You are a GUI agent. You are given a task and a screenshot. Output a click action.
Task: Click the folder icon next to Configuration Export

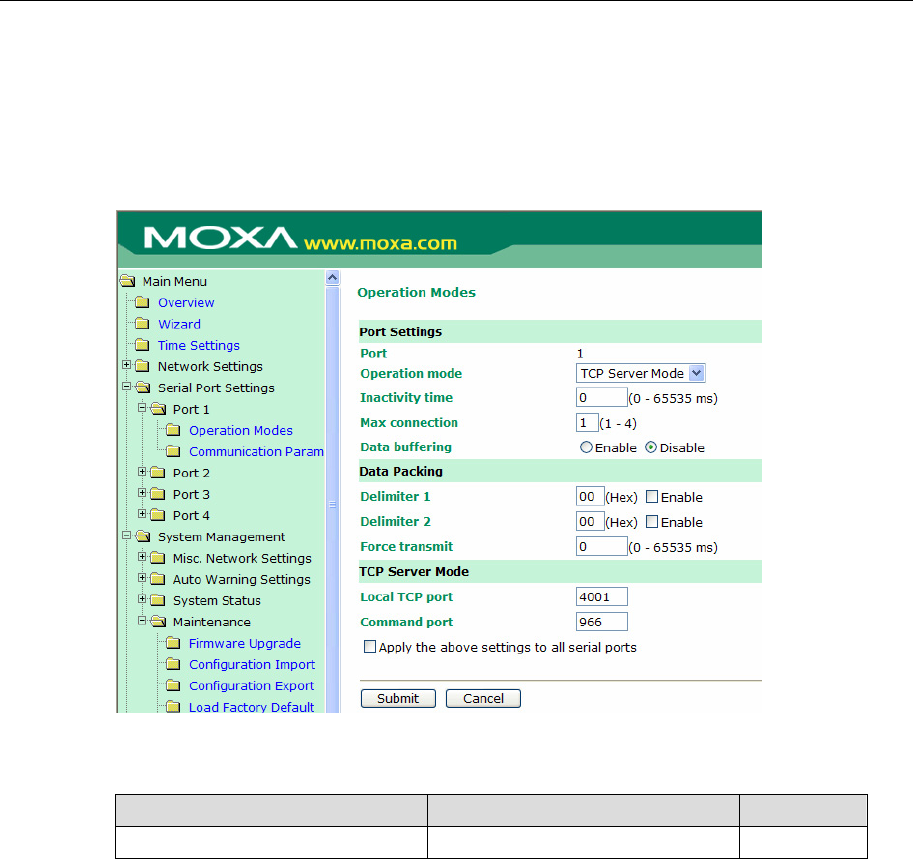[x=173, y=686]
